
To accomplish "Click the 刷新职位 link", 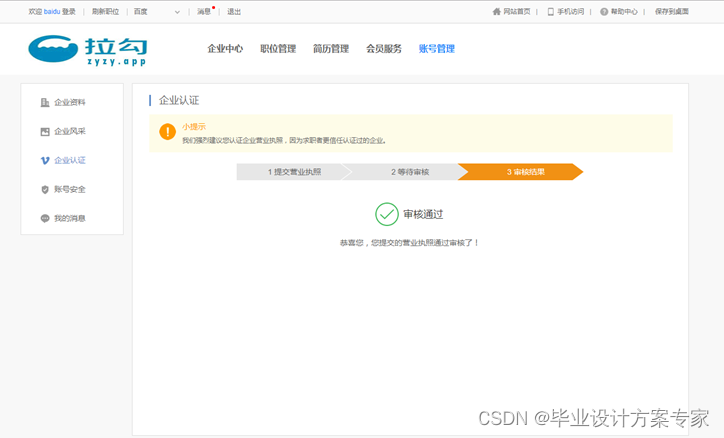I will [x=105, y=12].
